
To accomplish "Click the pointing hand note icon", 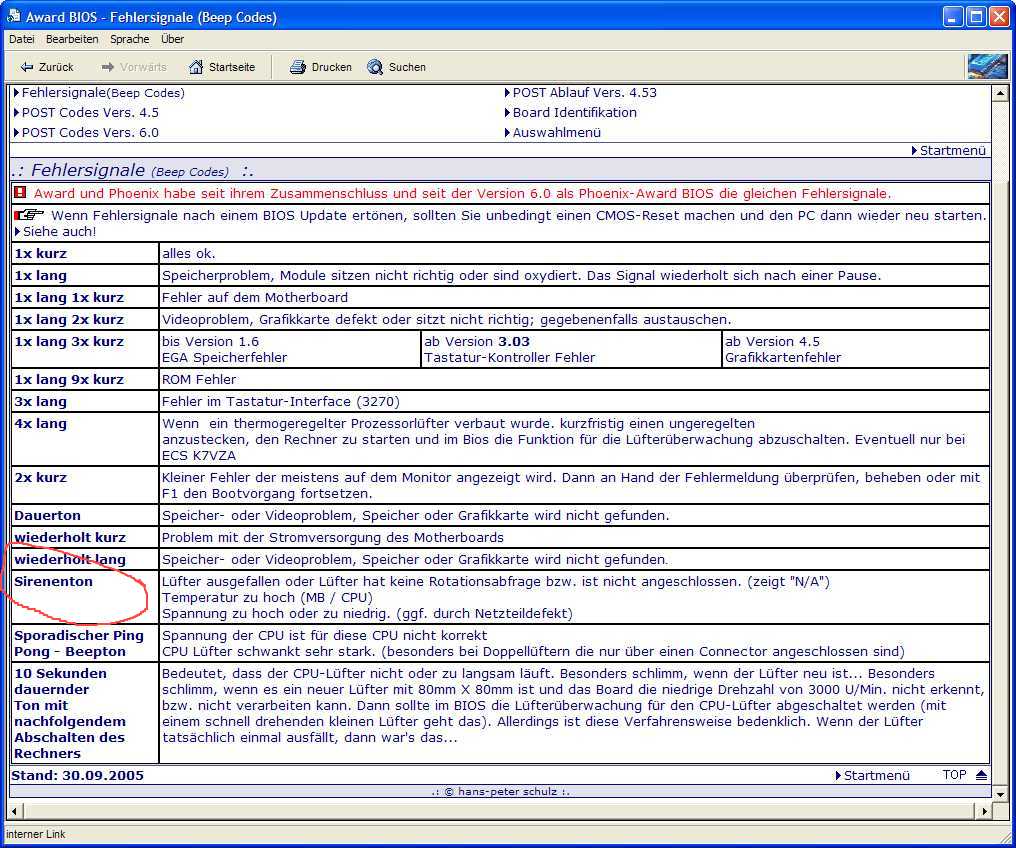I will 29,214.
